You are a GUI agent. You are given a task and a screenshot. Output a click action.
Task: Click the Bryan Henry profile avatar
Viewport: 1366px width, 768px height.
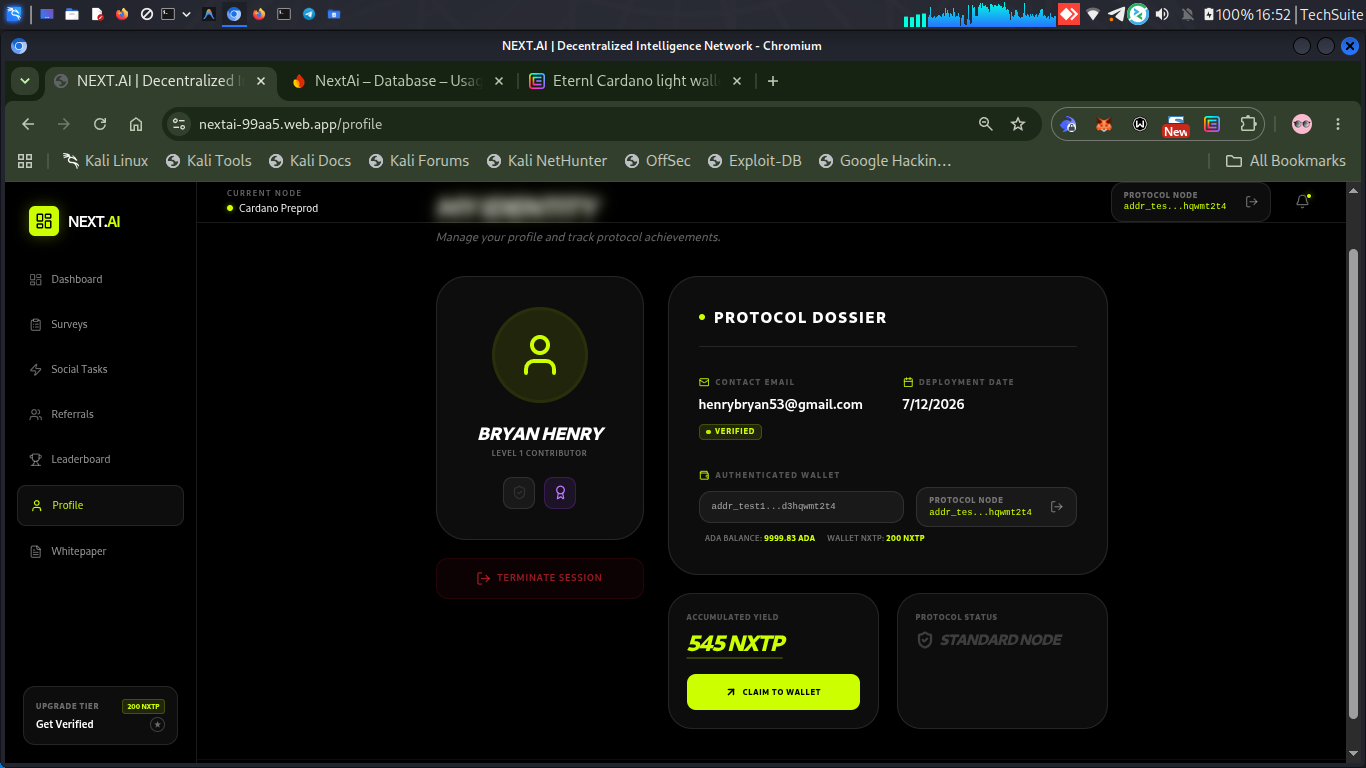pos(540,355)
